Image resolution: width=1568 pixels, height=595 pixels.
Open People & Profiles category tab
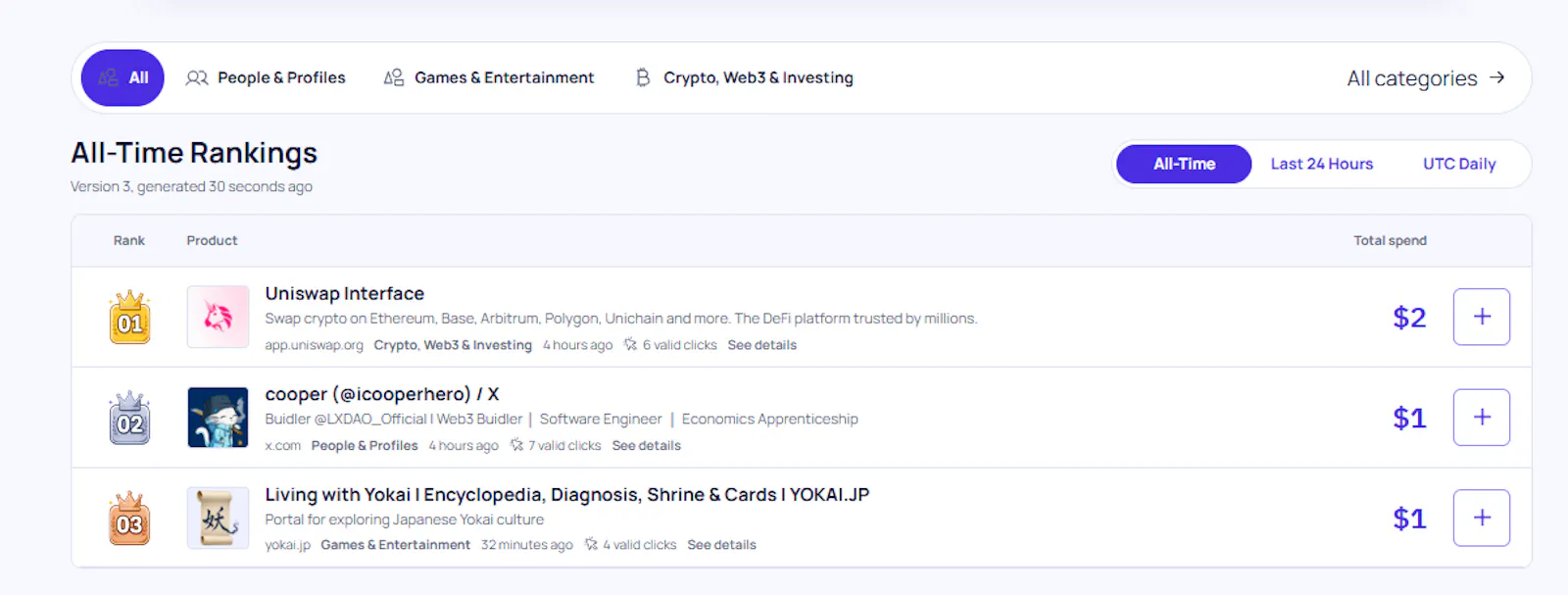click(266, 77)
